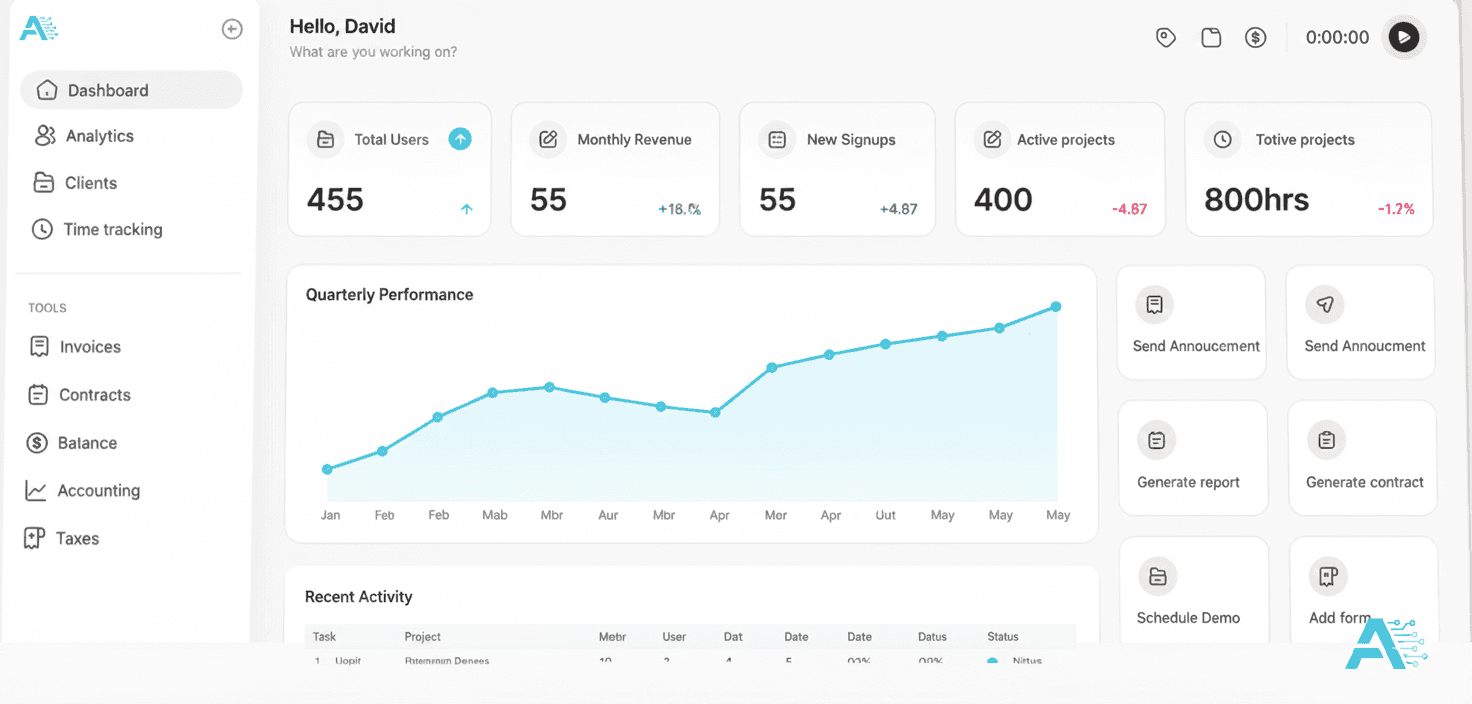The height and width of the screenshot is (704, 1472).
Task: Click the Taxes receipt icon
Action: coord(37,538)
